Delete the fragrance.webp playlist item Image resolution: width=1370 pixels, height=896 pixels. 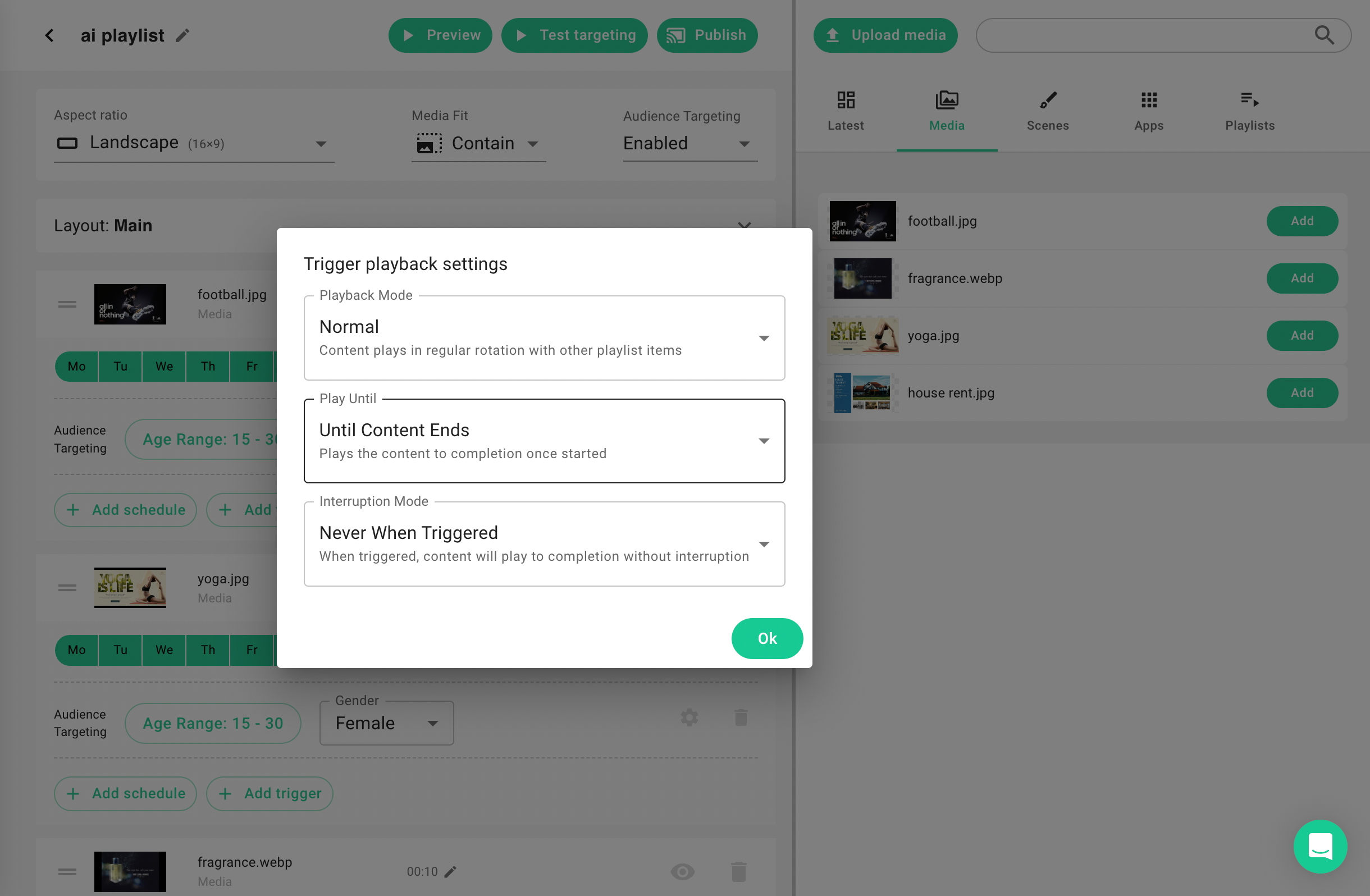(738, 871)
